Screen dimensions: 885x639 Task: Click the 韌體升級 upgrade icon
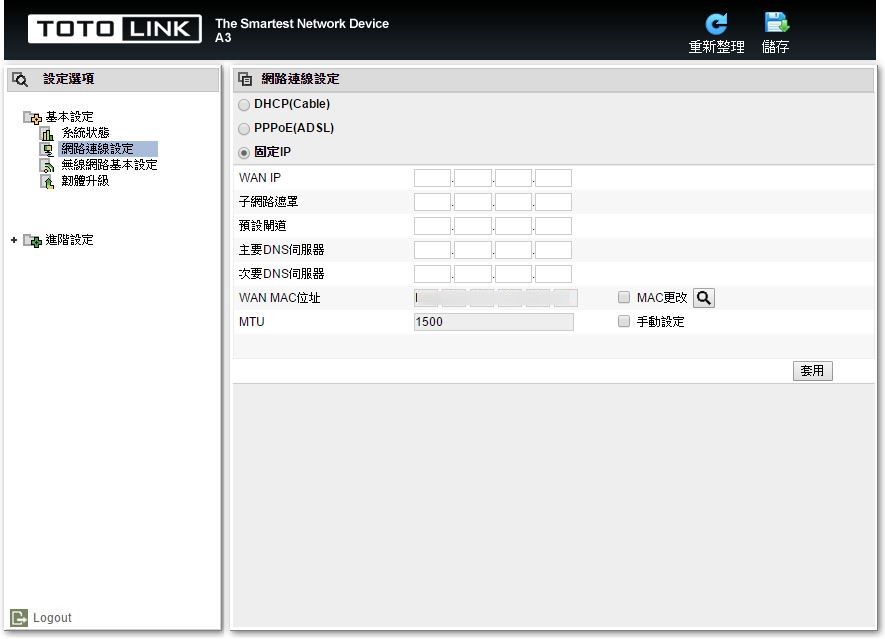47,182
